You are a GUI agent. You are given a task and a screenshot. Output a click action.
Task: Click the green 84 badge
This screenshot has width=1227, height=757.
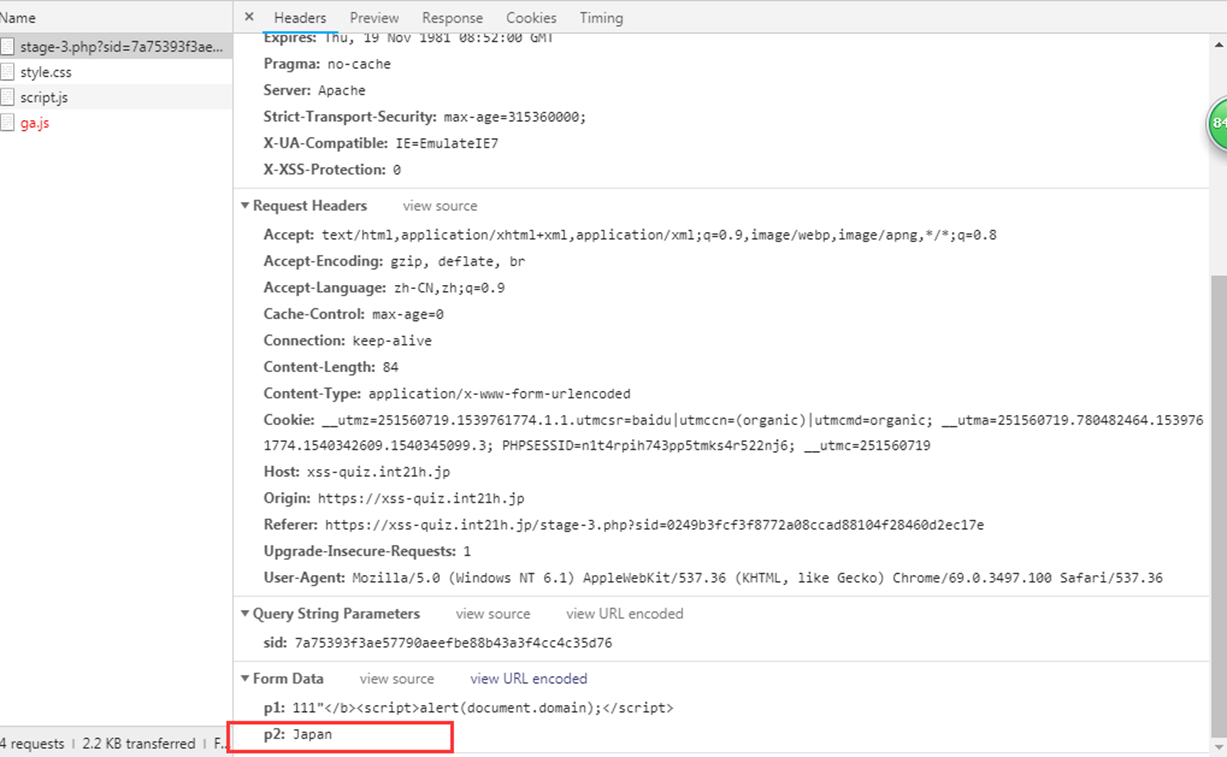[x=1218, y=124]
